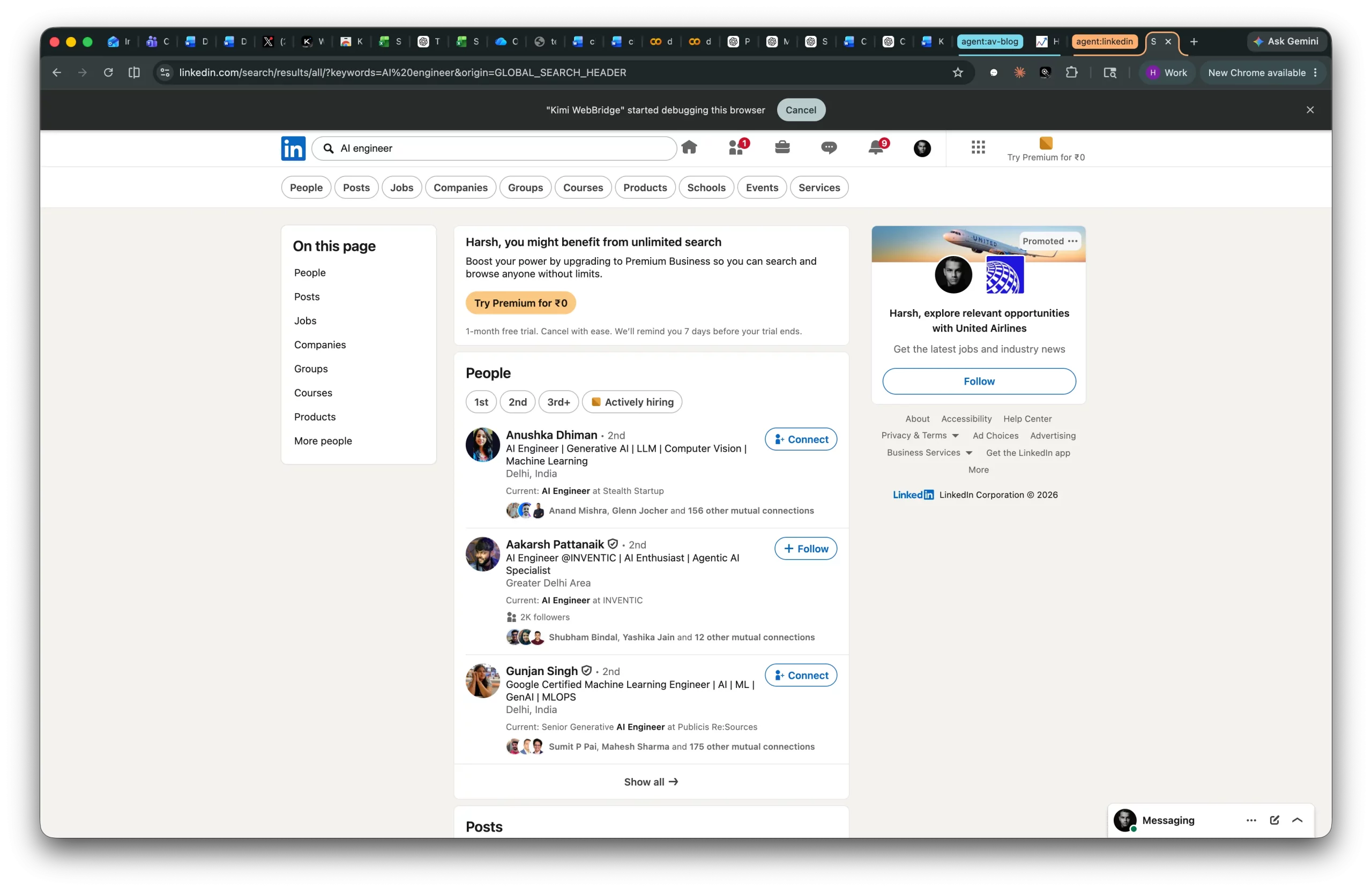Image resolution: width=1372 pixels, height=891 pixels.
Task: Open the Work profile chip
Action: point(1167,73)
